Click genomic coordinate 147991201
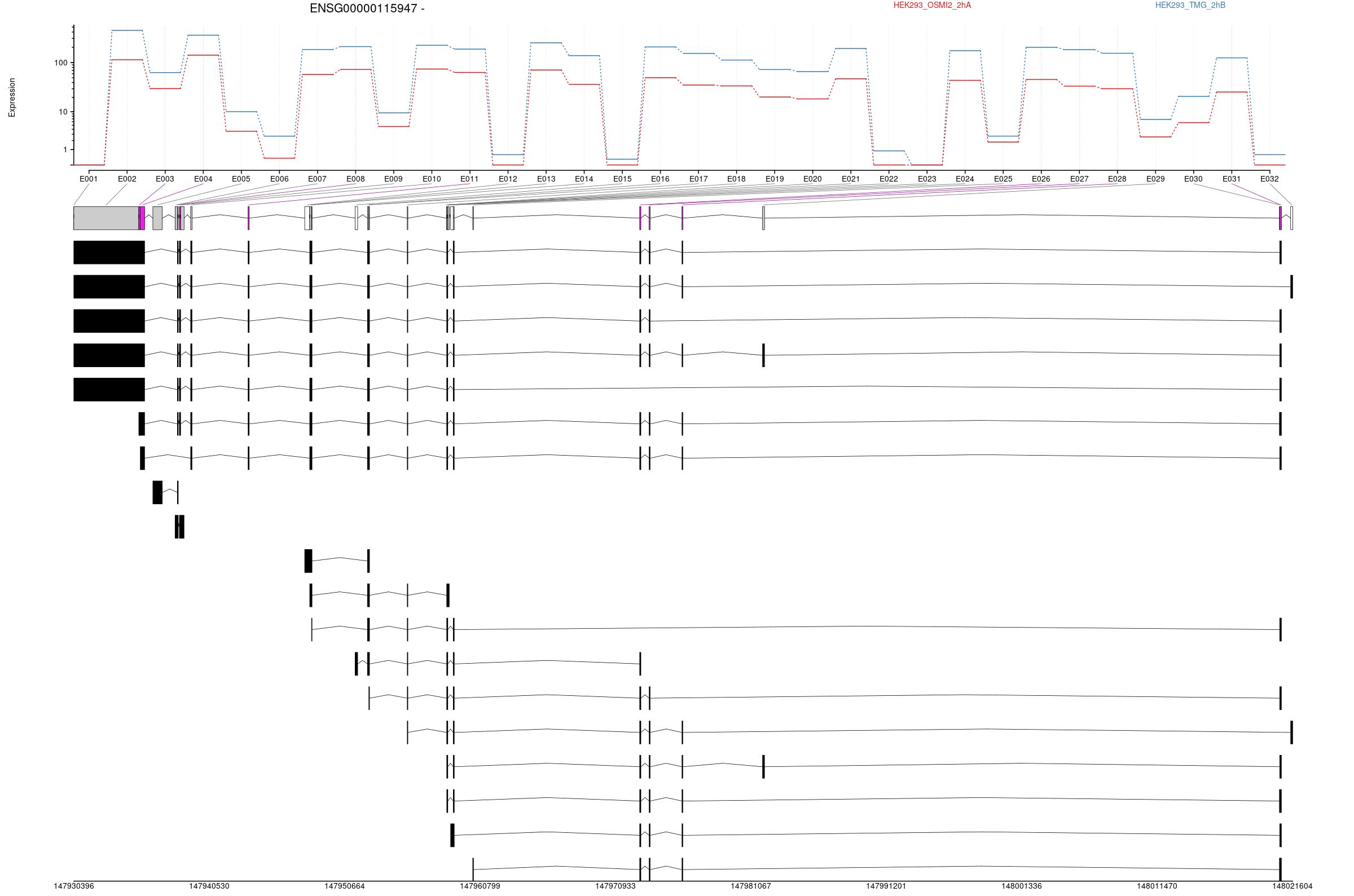The width and height of the screenshot is (1354, 896). coord(886,886)
